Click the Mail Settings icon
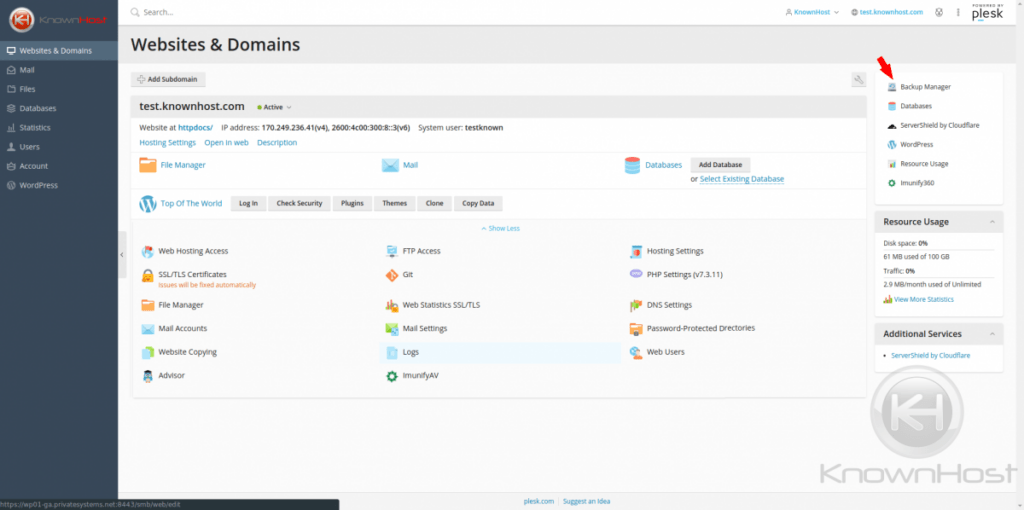The image size is (1024, 510). point(392,328)
